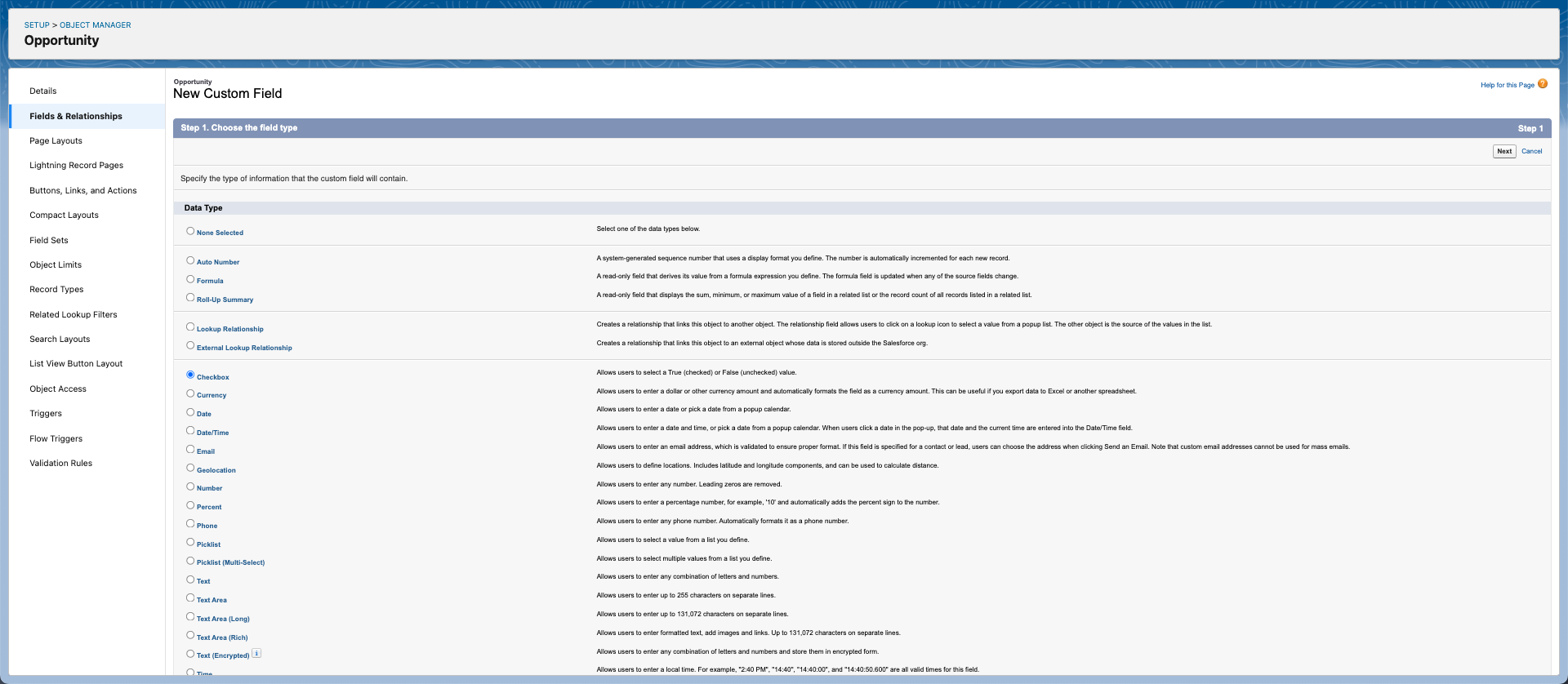Select the Checkbox data type radio
The width and height of the screenshot is (1568, 684).
(190, 375)
